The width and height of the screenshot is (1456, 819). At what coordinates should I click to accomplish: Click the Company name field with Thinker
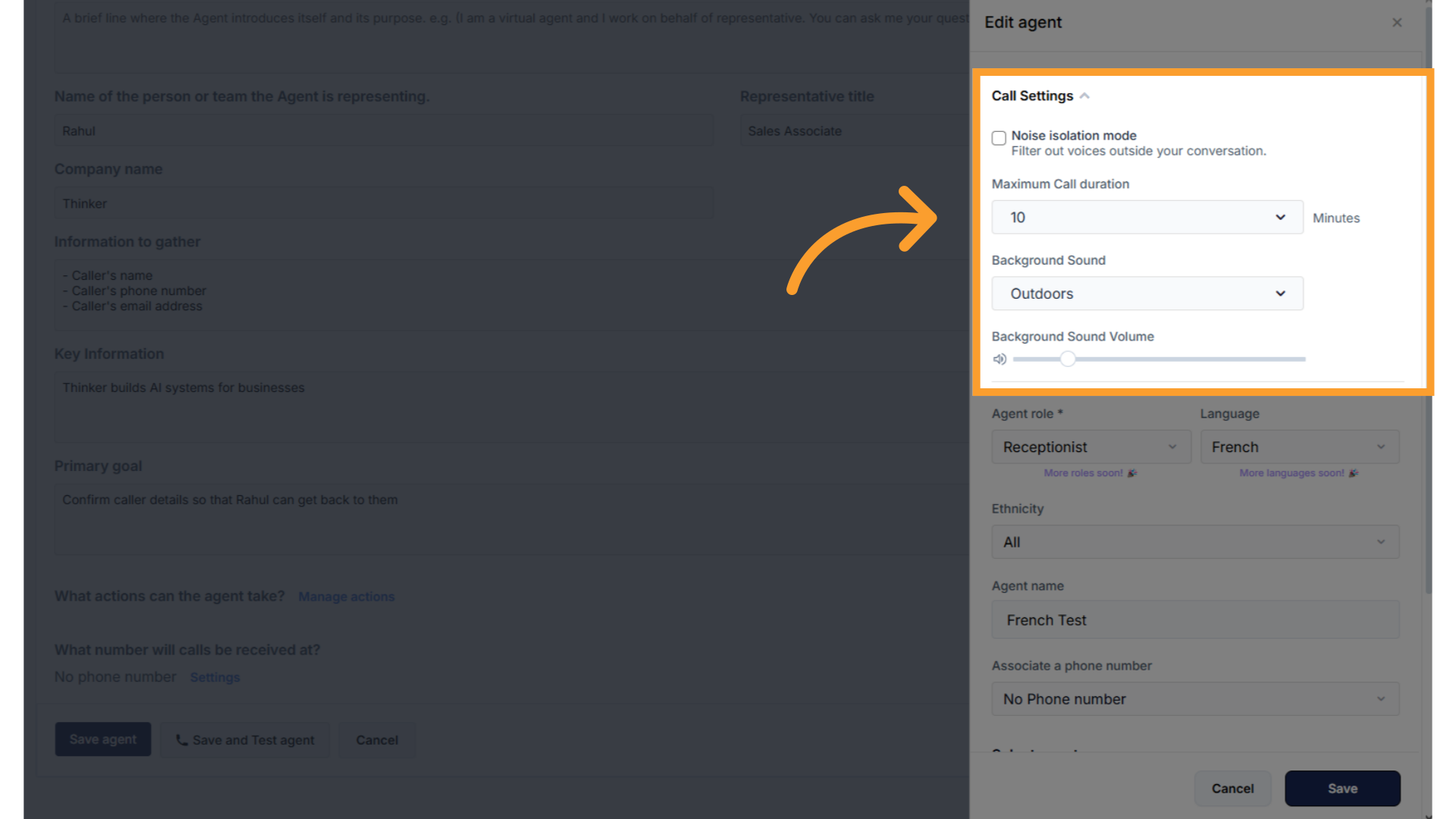(384, 204)
